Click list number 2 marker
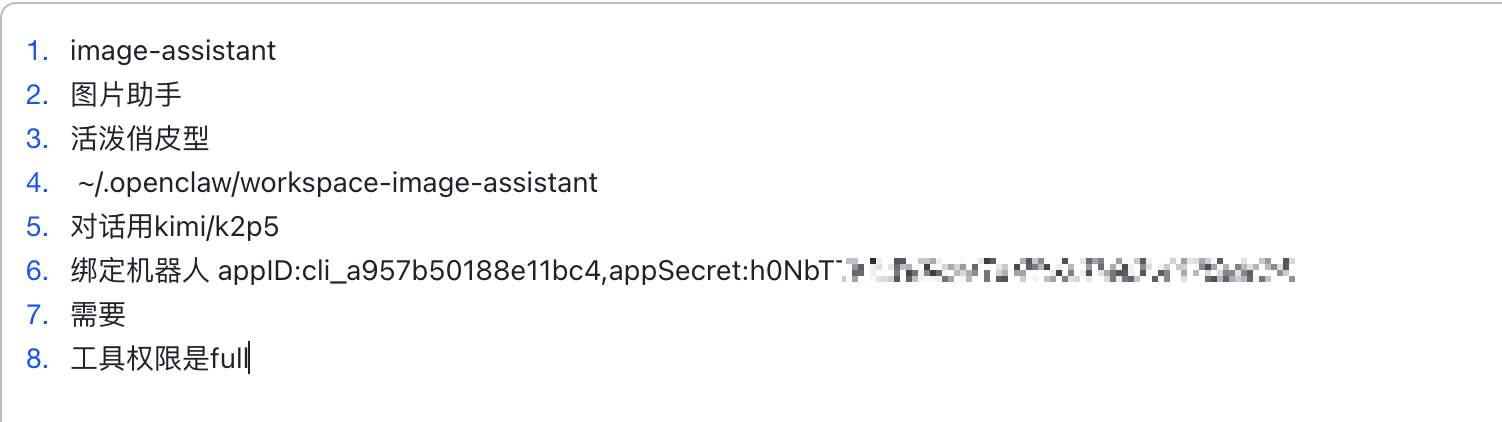The height and width of the screenshot is (422, 1502). click(38, 95)
